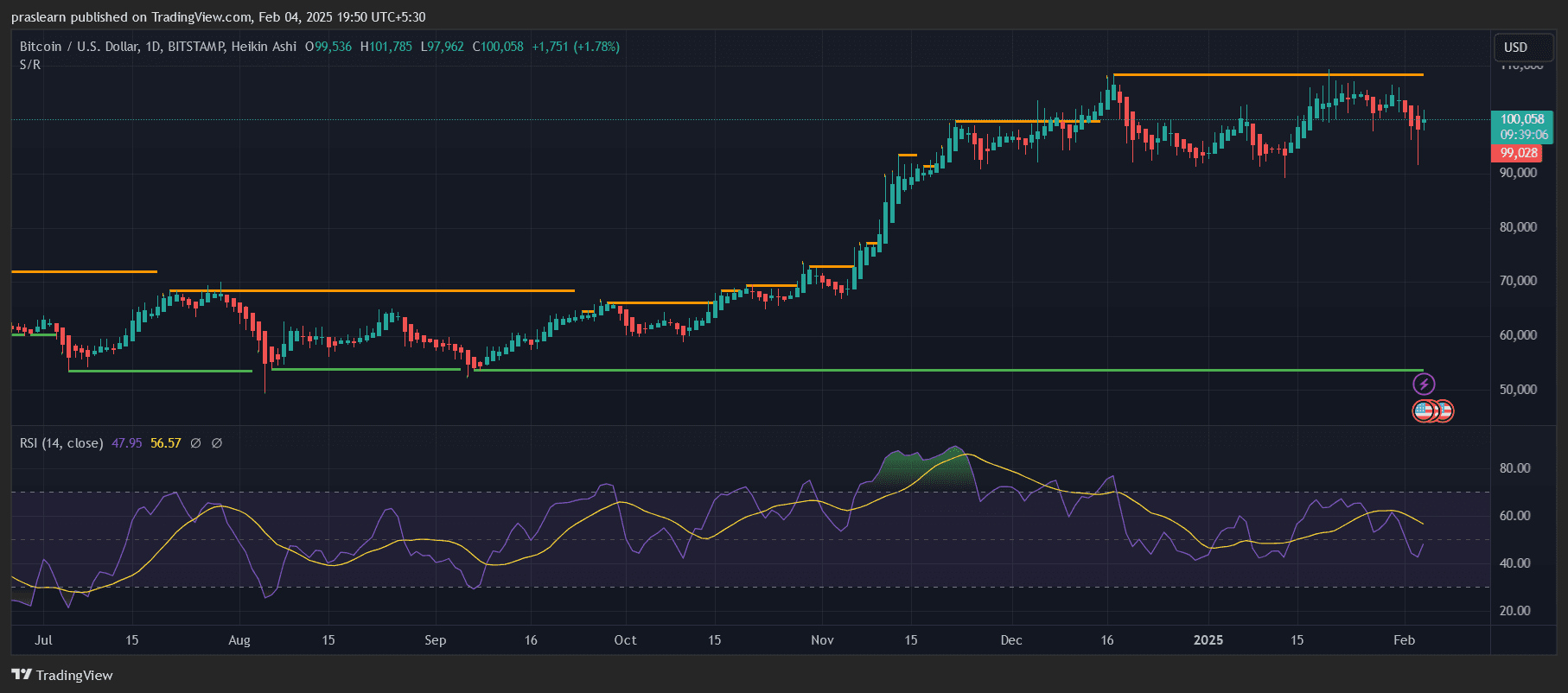The image size is (1568, 693).
Task: Click the first ∅ symbol next to RSI values
Action: pyautogui.click(x=195, y=443)
